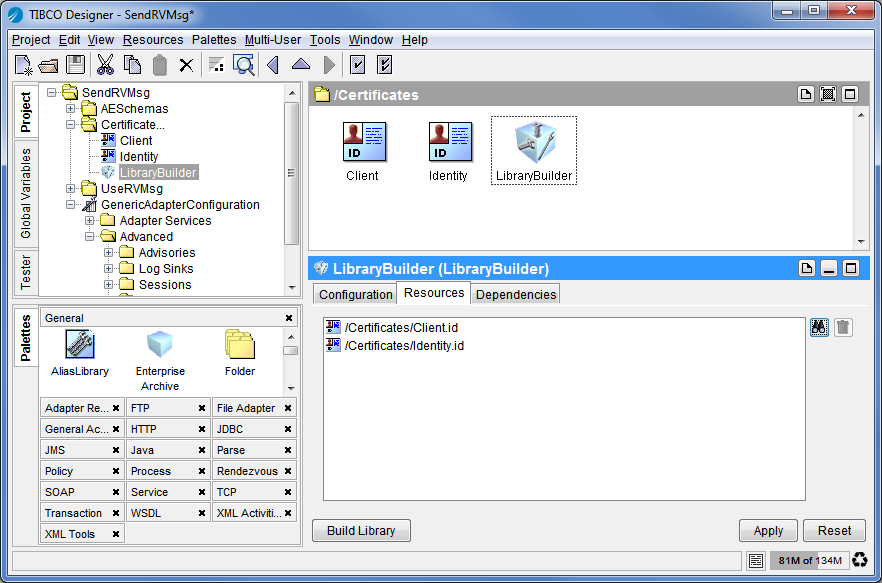The image size is (882, 583).
Task: Click the Build Library button
Action: [361, 531]
